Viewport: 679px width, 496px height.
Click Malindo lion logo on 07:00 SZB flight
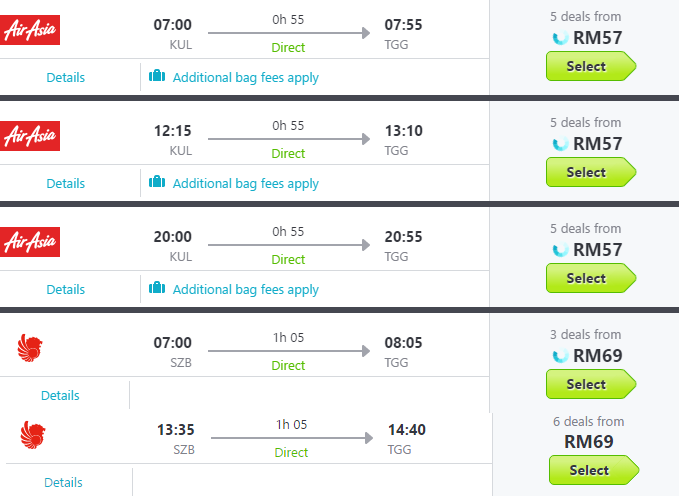31,349
